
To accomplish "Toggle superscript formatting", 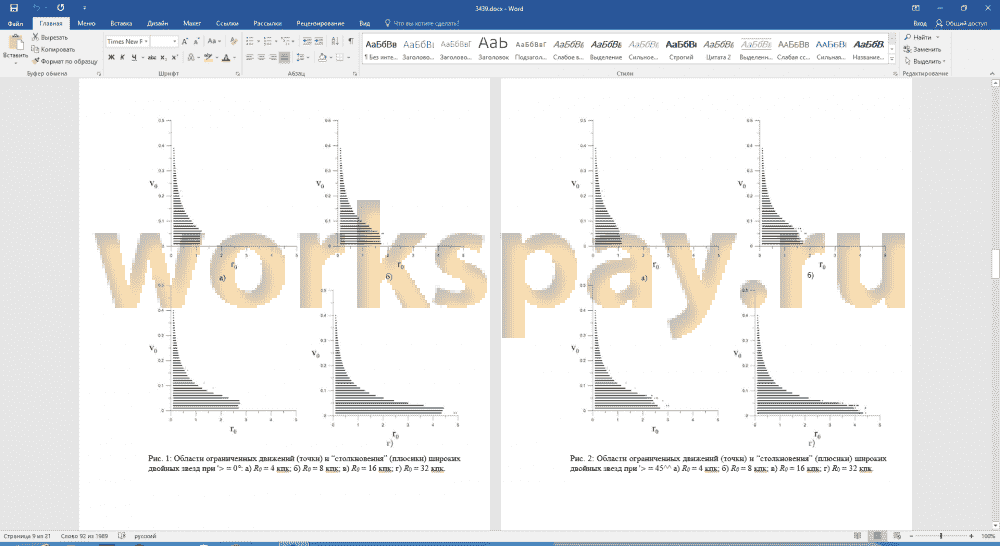I will (175, 57).
